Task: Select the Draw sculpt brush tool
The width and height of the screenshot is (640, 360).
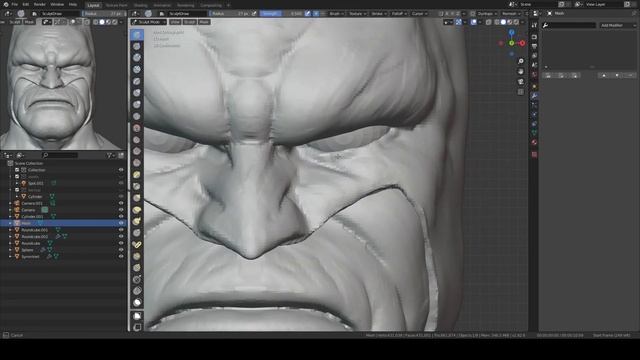Action: tap(137, 34)
